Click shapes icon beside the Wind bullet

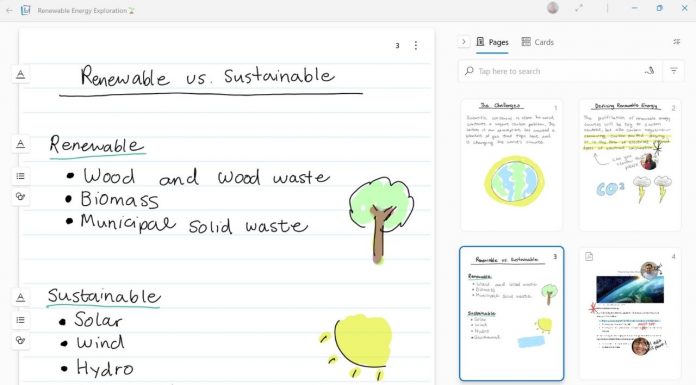click(20, 340)
